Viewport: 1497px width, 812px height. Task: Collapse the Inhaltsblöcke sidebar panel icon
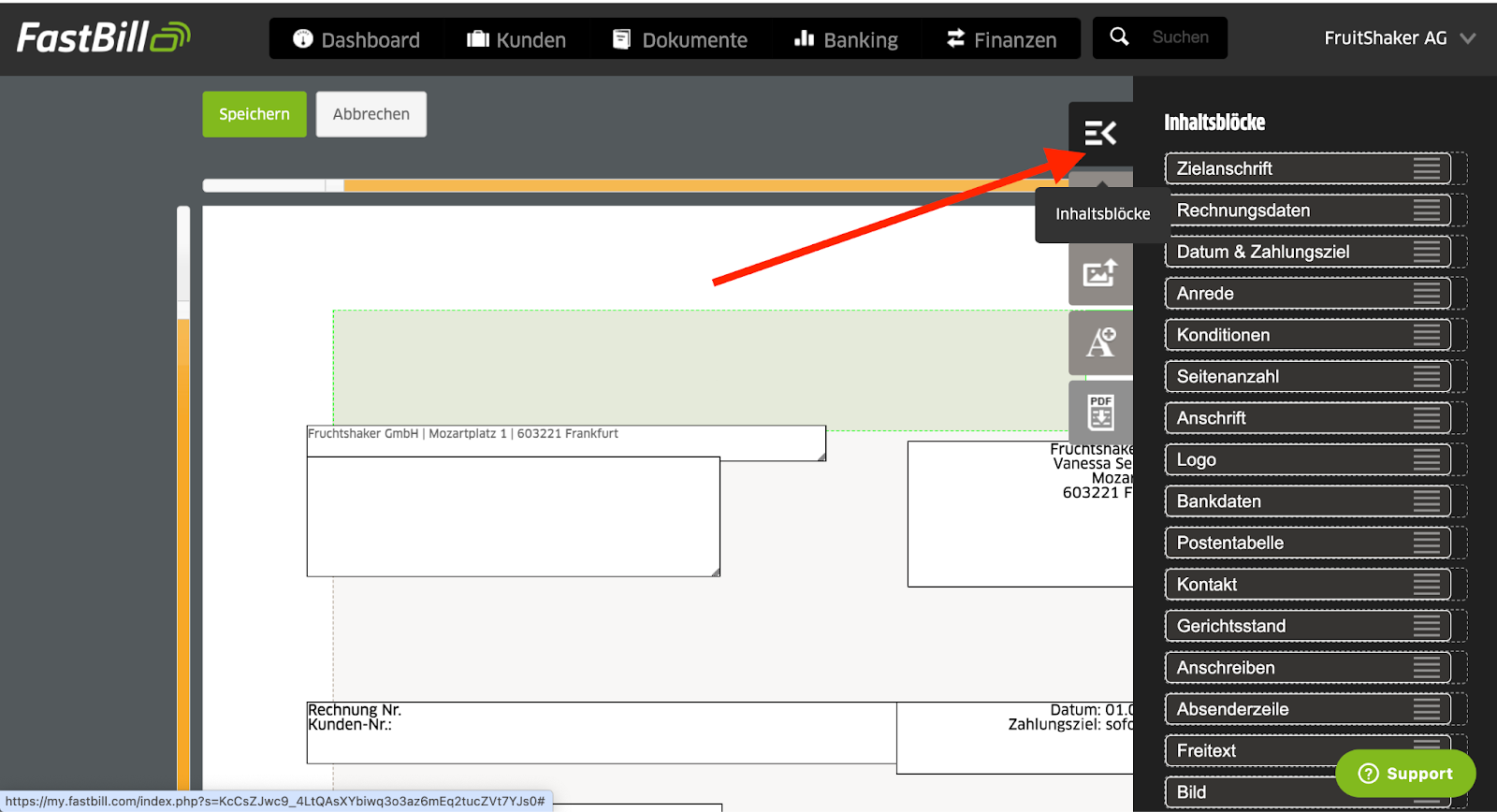coord(1100,134)
